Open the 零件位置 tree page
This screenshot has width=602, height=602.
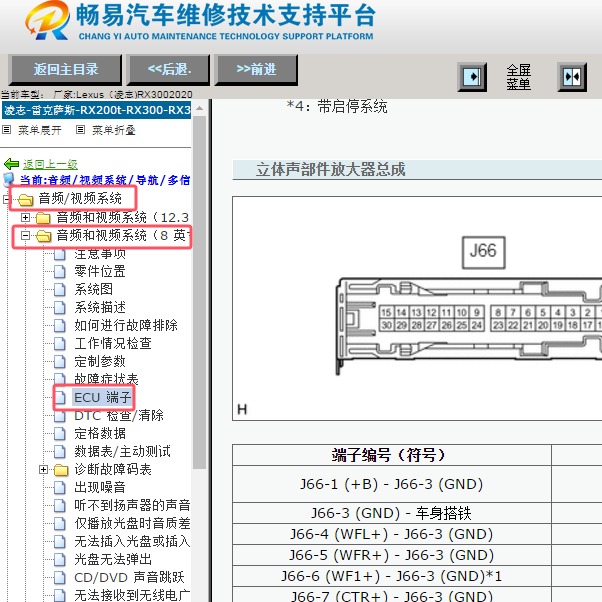click(100, 271)
